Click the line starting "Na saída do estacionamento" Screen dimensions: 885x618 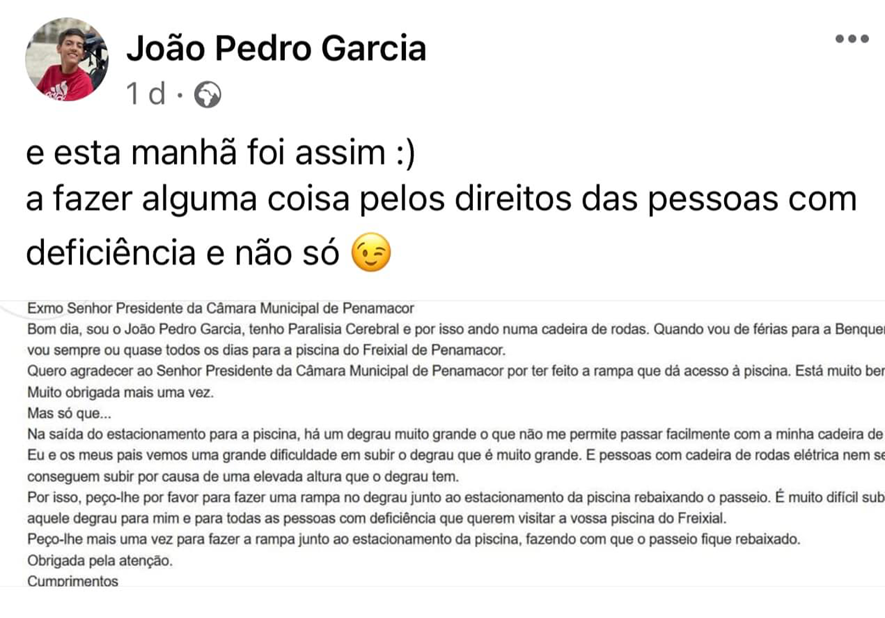[x=450, y=434]
